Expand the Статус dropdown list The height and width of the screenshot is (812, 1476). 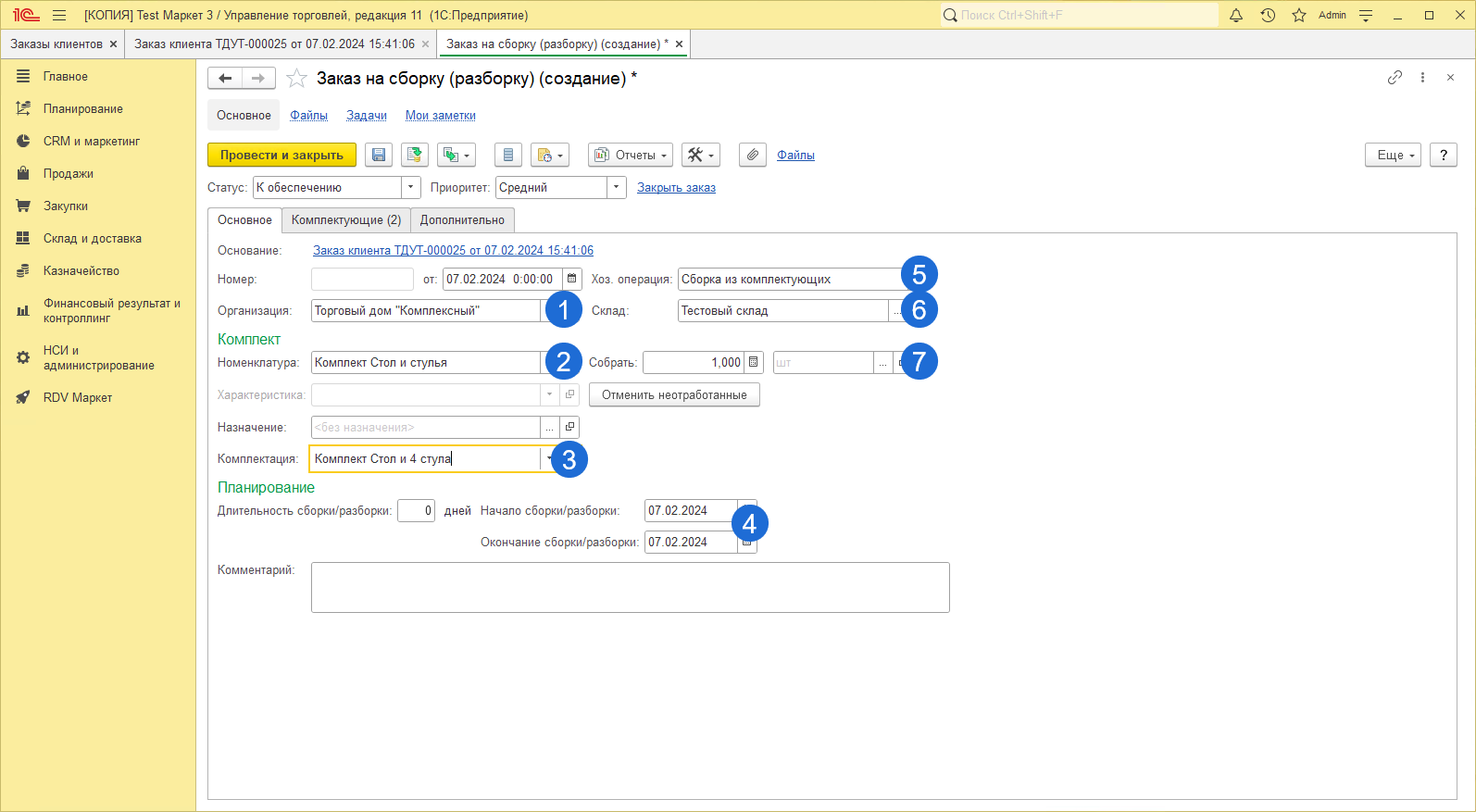tap(411, 188)
